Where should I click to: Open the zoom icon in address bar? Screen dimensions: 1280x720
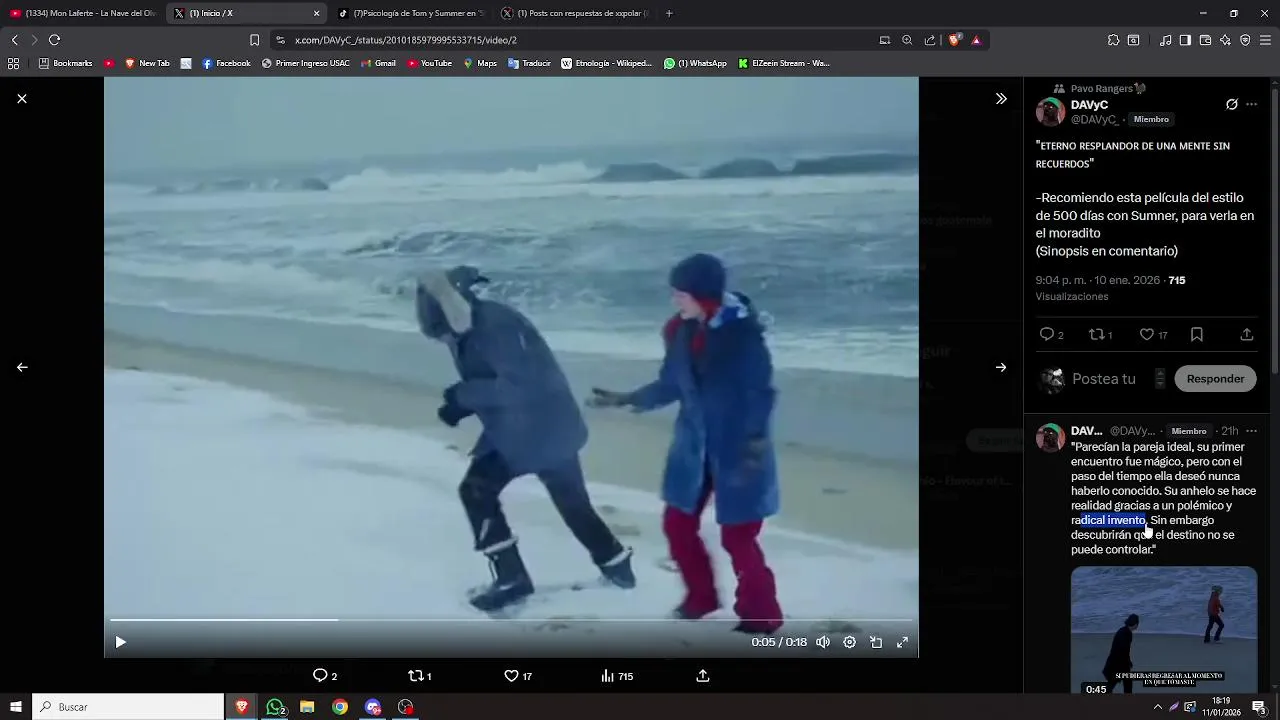pos(907,40)
